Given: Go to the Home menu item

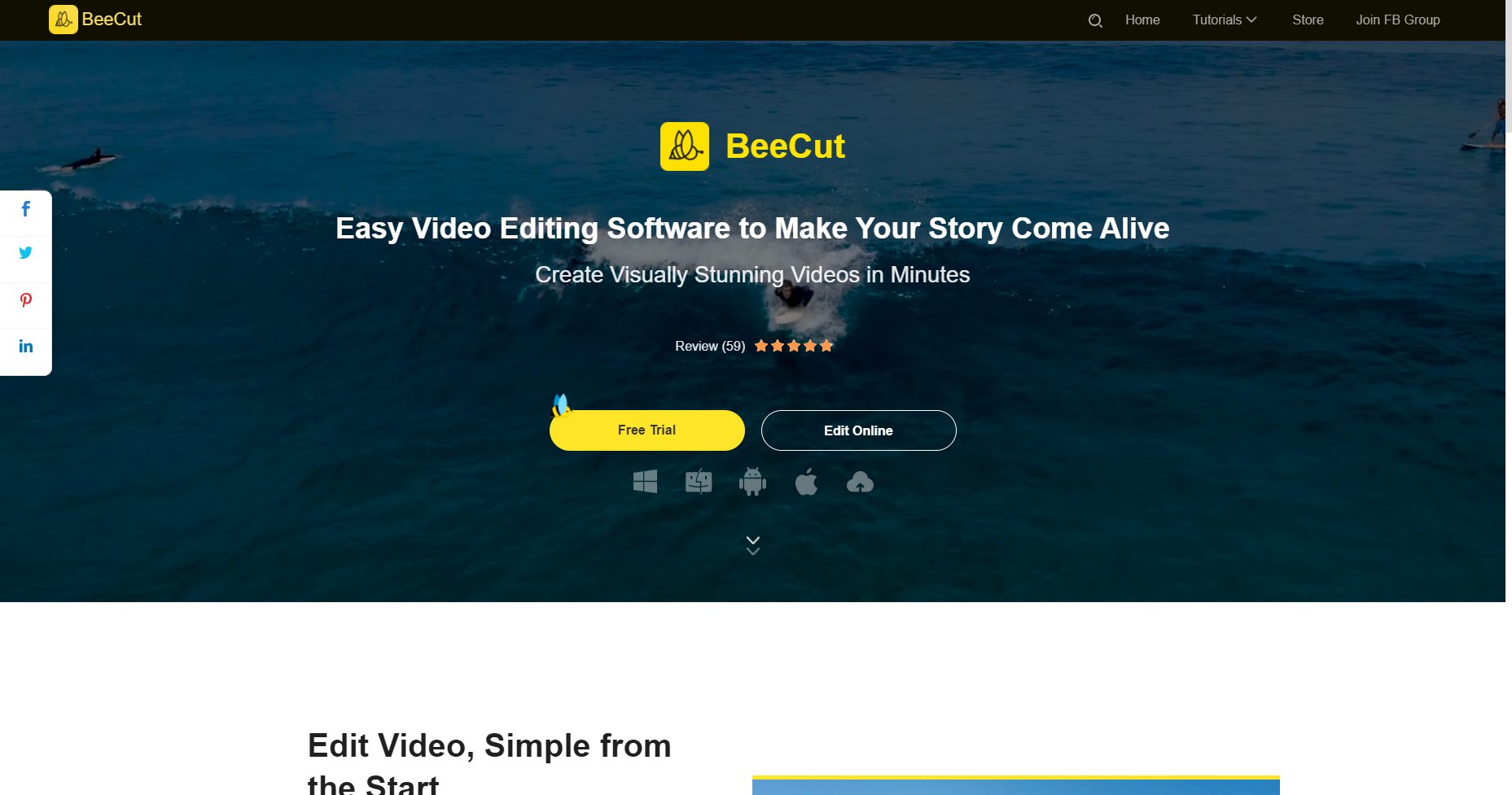Looking at the screenshot, I should tap(1142, 20).
